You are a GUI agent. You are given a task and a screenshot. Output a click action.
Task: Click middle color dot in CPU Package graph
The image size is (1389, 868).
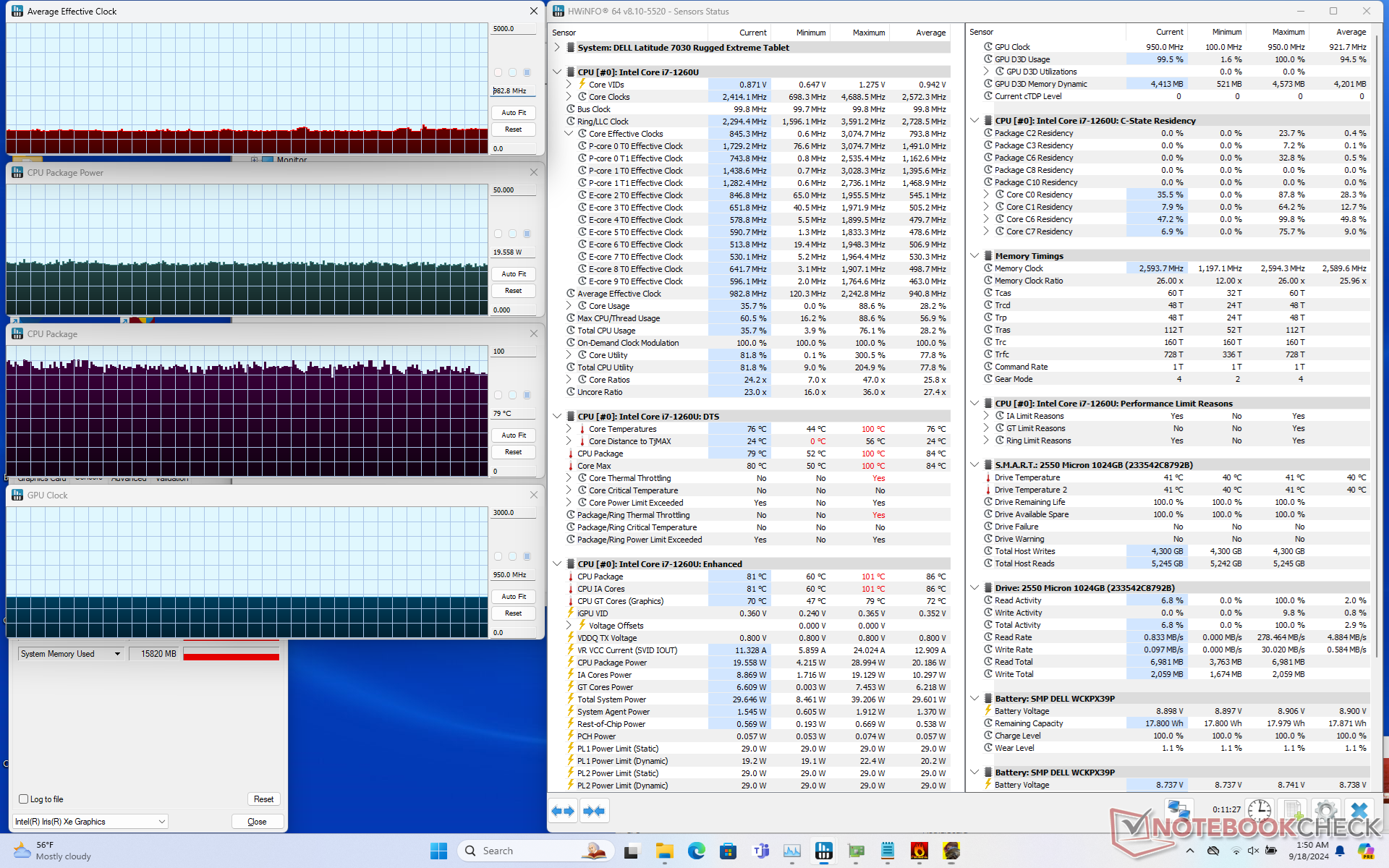pos(512,395)
